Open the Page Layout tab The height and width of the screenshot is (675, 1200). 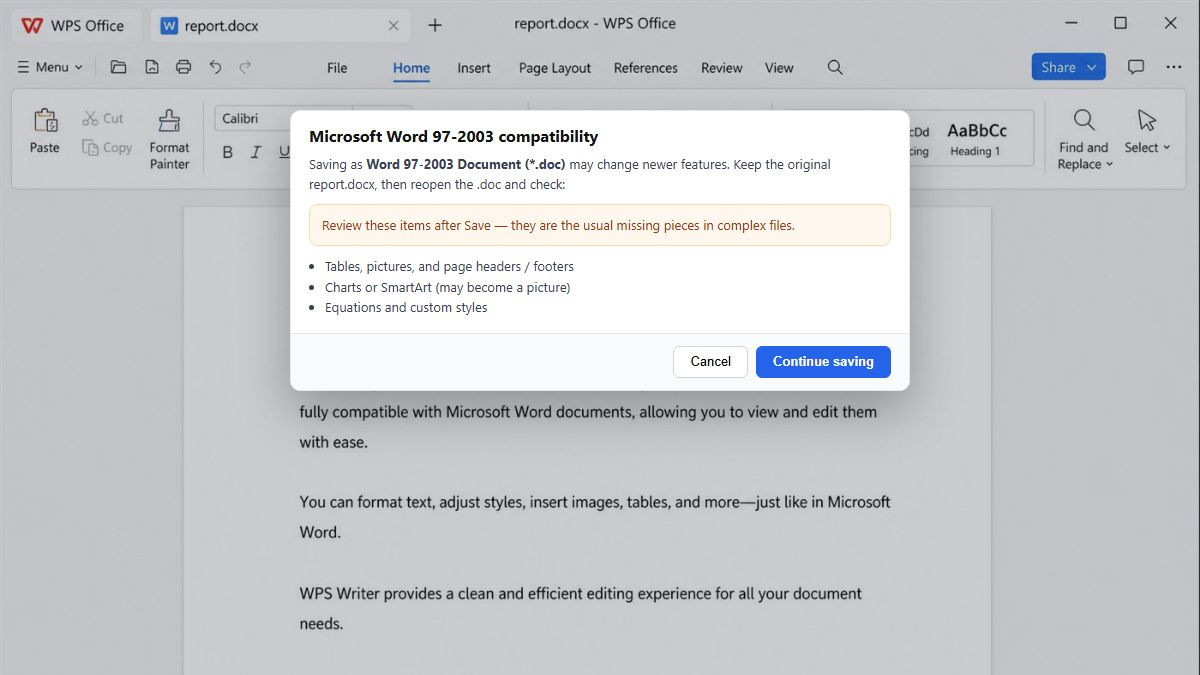coord(555,68)
